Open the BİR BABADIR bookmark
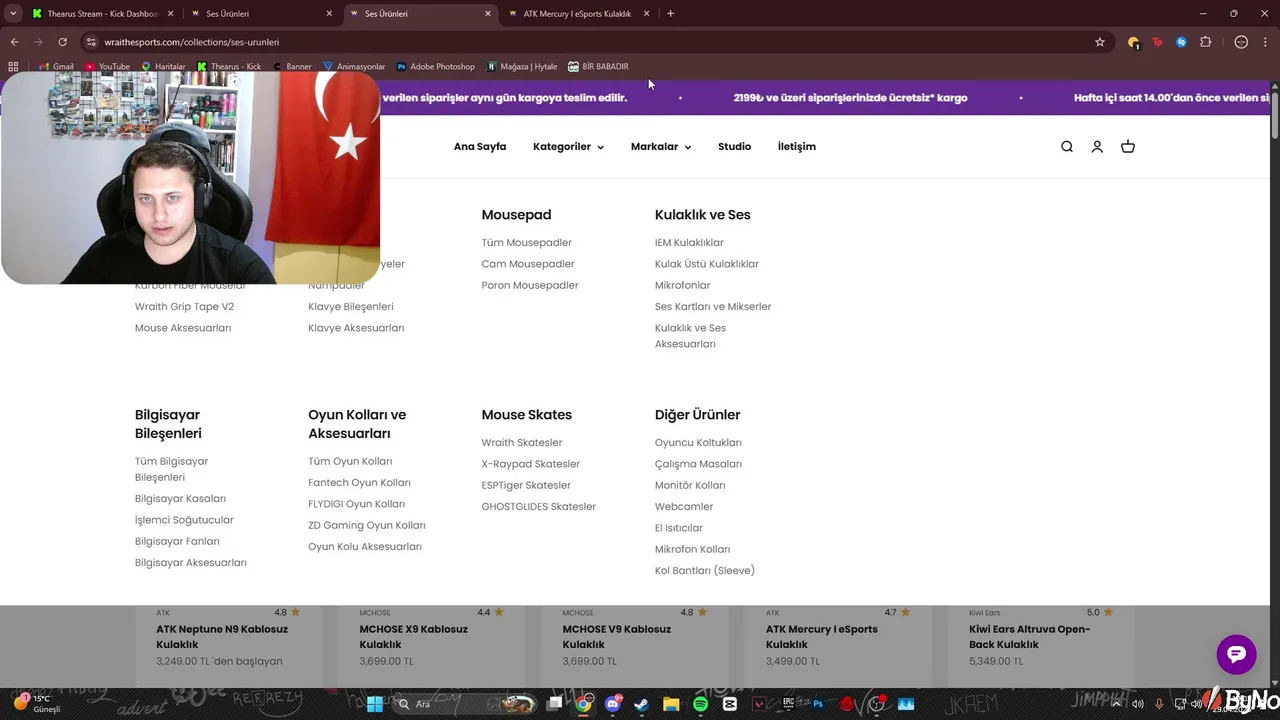Screen dimensions: 1280x720 click(598, 66)
